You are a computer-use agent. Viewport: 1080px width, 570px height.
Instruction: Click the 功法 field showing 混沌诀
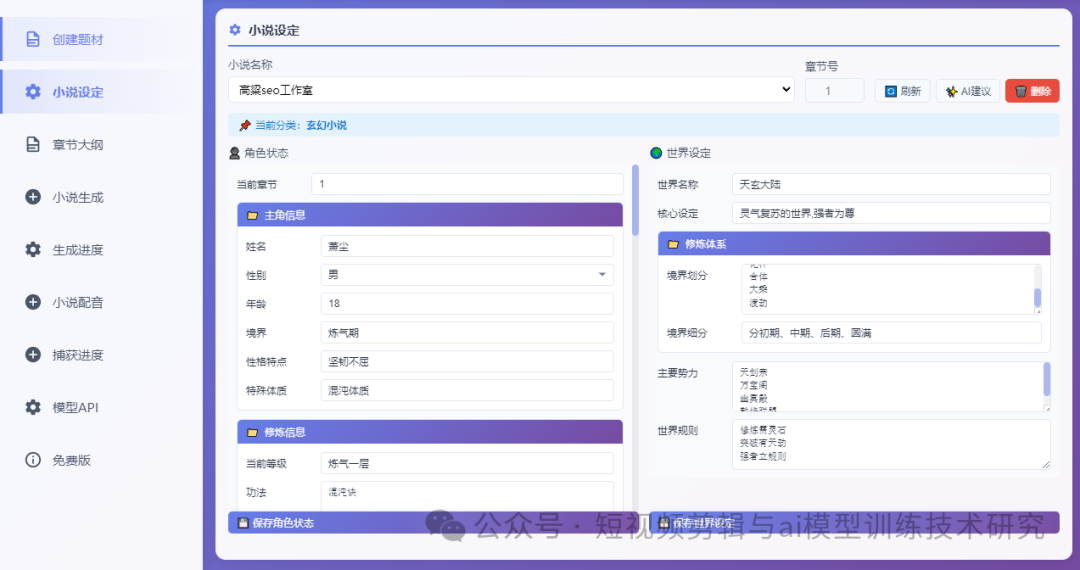tap(467, 496)
